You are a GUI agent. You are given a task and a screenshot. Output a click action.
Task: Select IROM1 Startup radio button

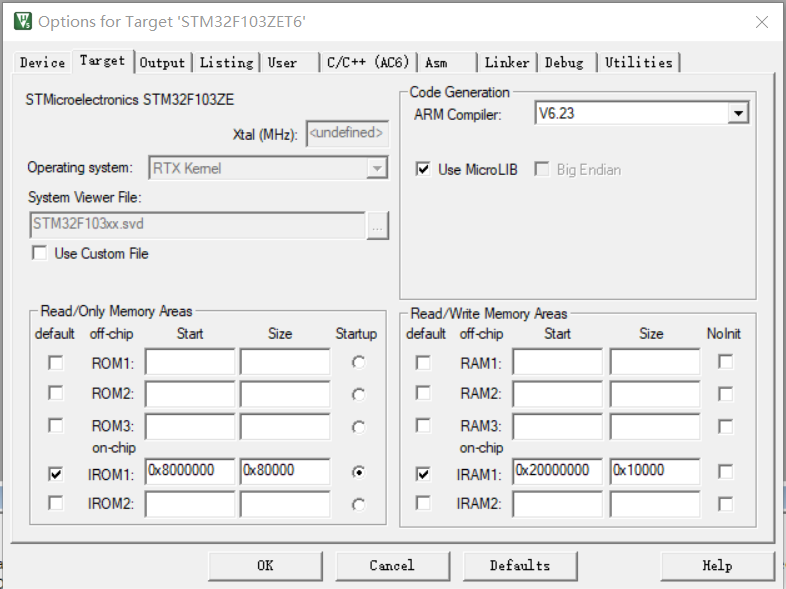(358, 472)
